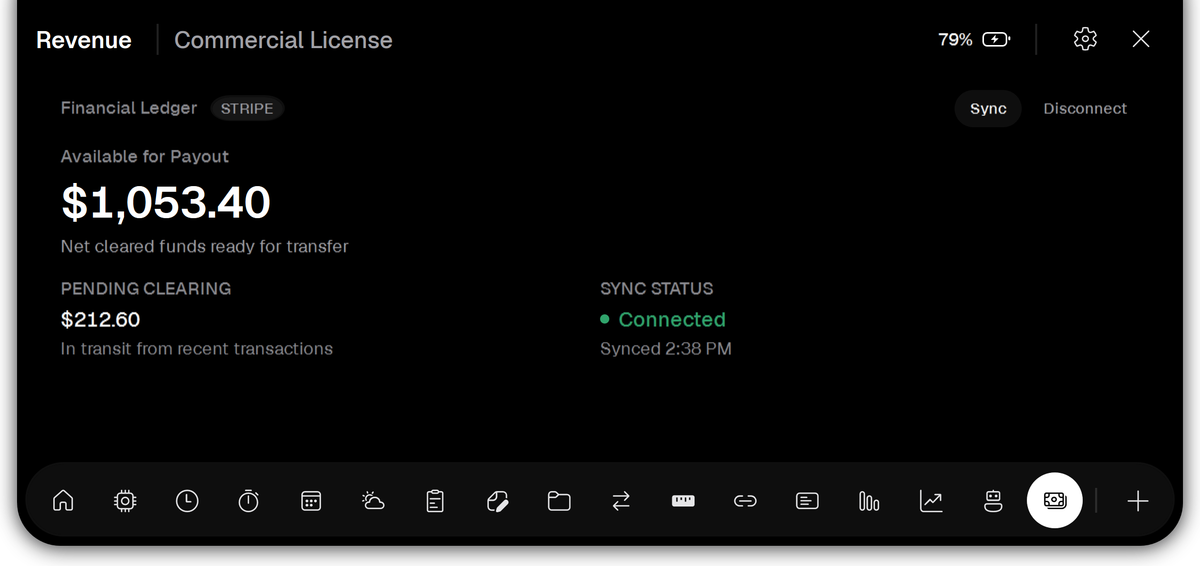
Task: Open the calendar icon in the dock
Action: pyautogui.click(x=311, y=501)
